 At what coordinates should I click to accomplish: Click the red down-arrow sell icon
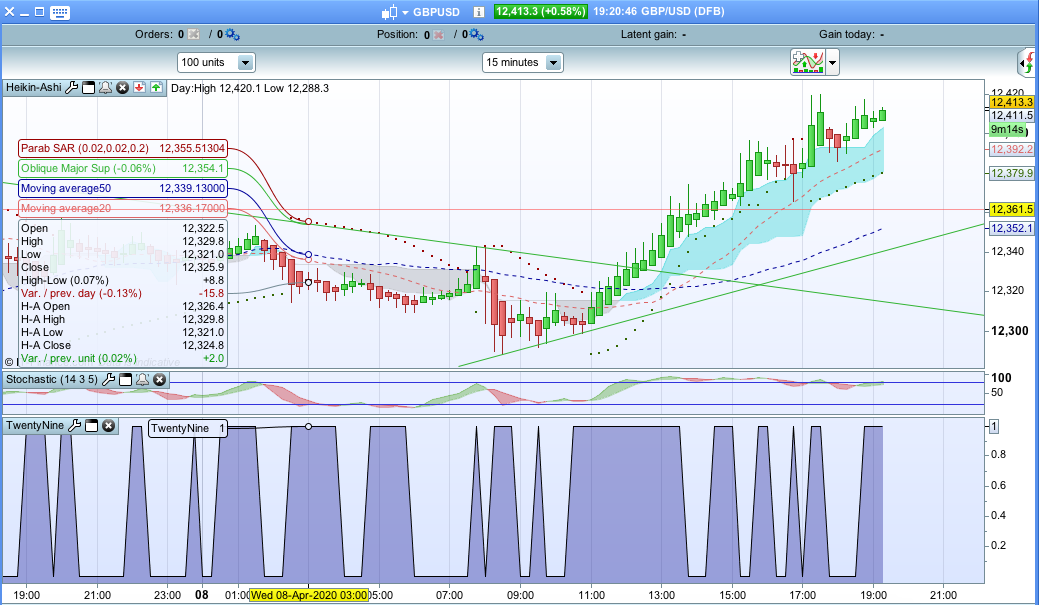139,87
